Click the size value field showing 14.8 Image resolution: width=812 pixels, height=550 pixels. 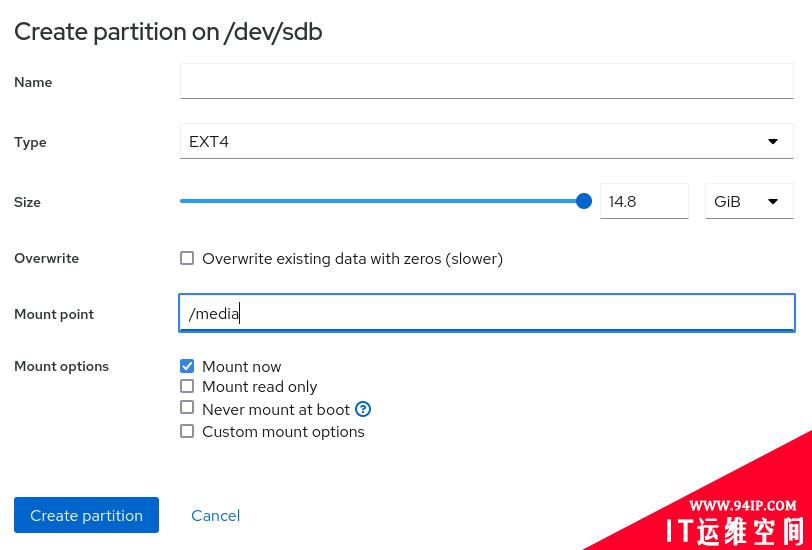tap(644, 201)
